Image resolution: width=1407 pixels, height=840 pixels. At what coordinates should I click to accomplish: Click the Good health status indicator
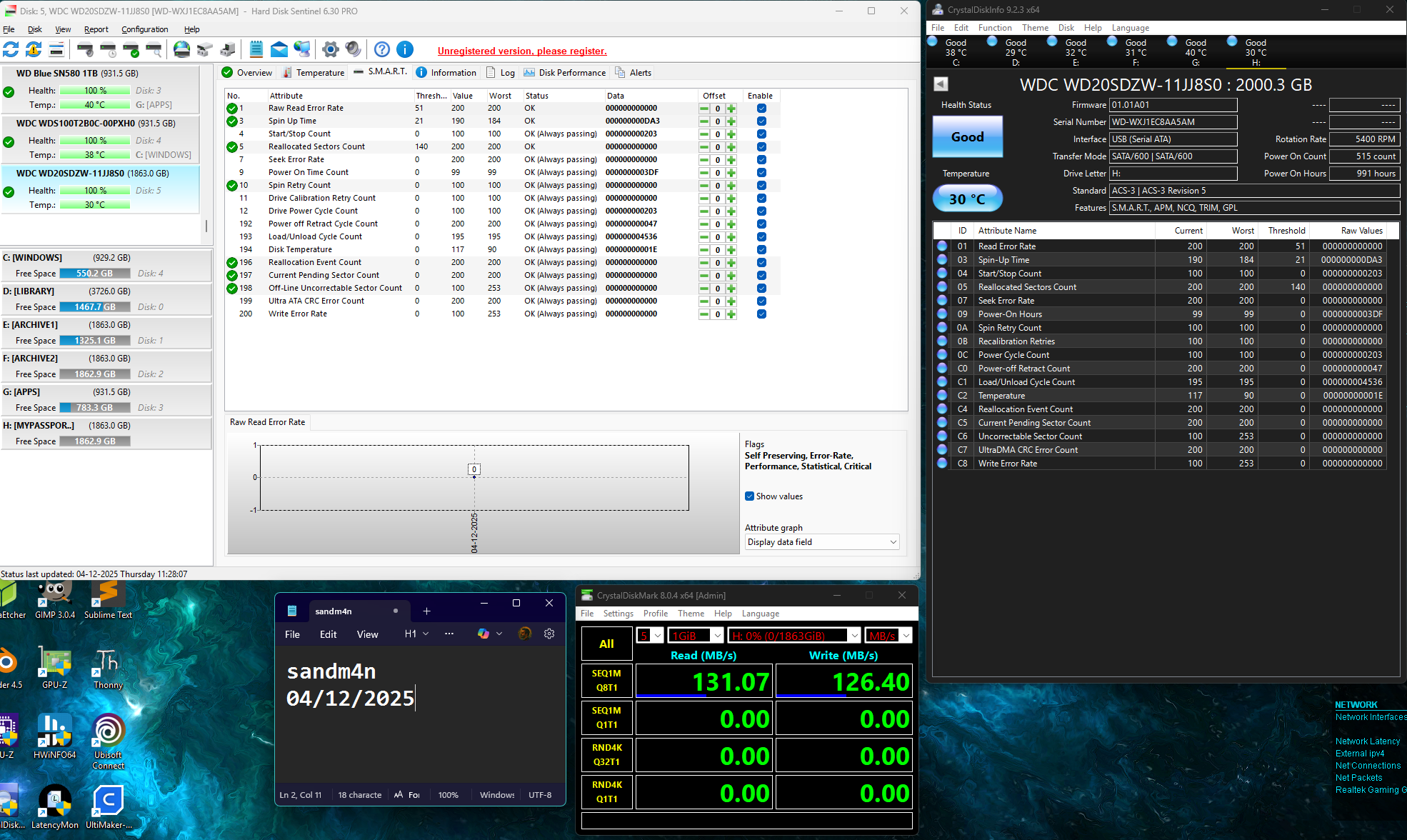click(x=967, y=137)
